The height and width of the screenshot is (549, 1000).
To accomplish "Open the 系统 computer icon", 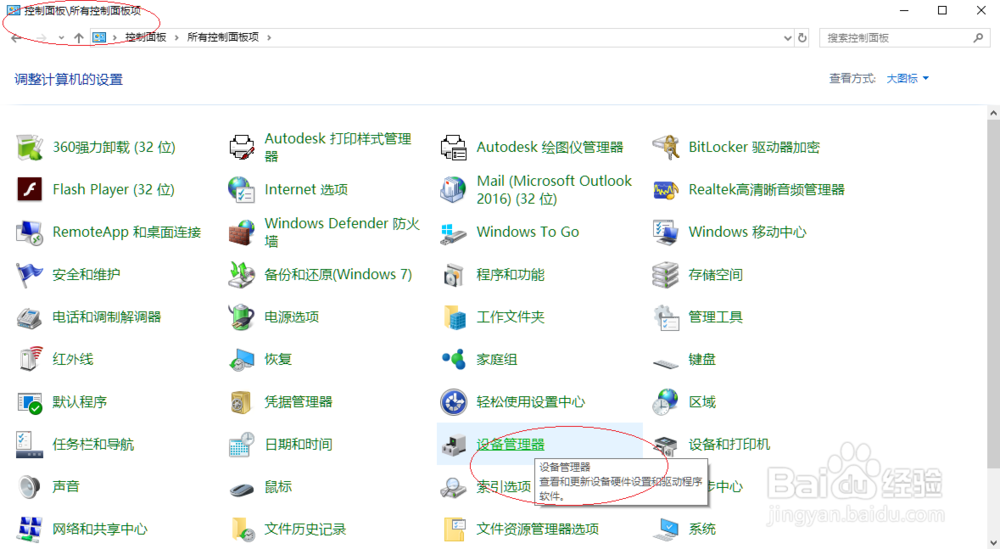I will (666, 529).
